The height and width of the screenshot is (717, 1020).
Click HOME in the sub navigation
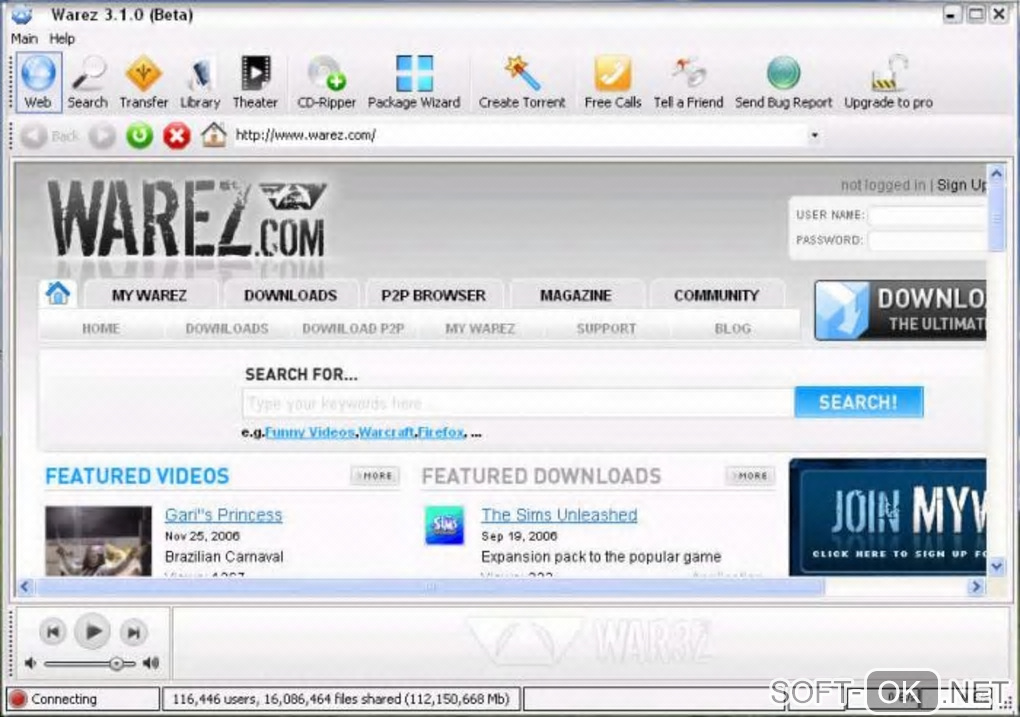coord(101,329)
